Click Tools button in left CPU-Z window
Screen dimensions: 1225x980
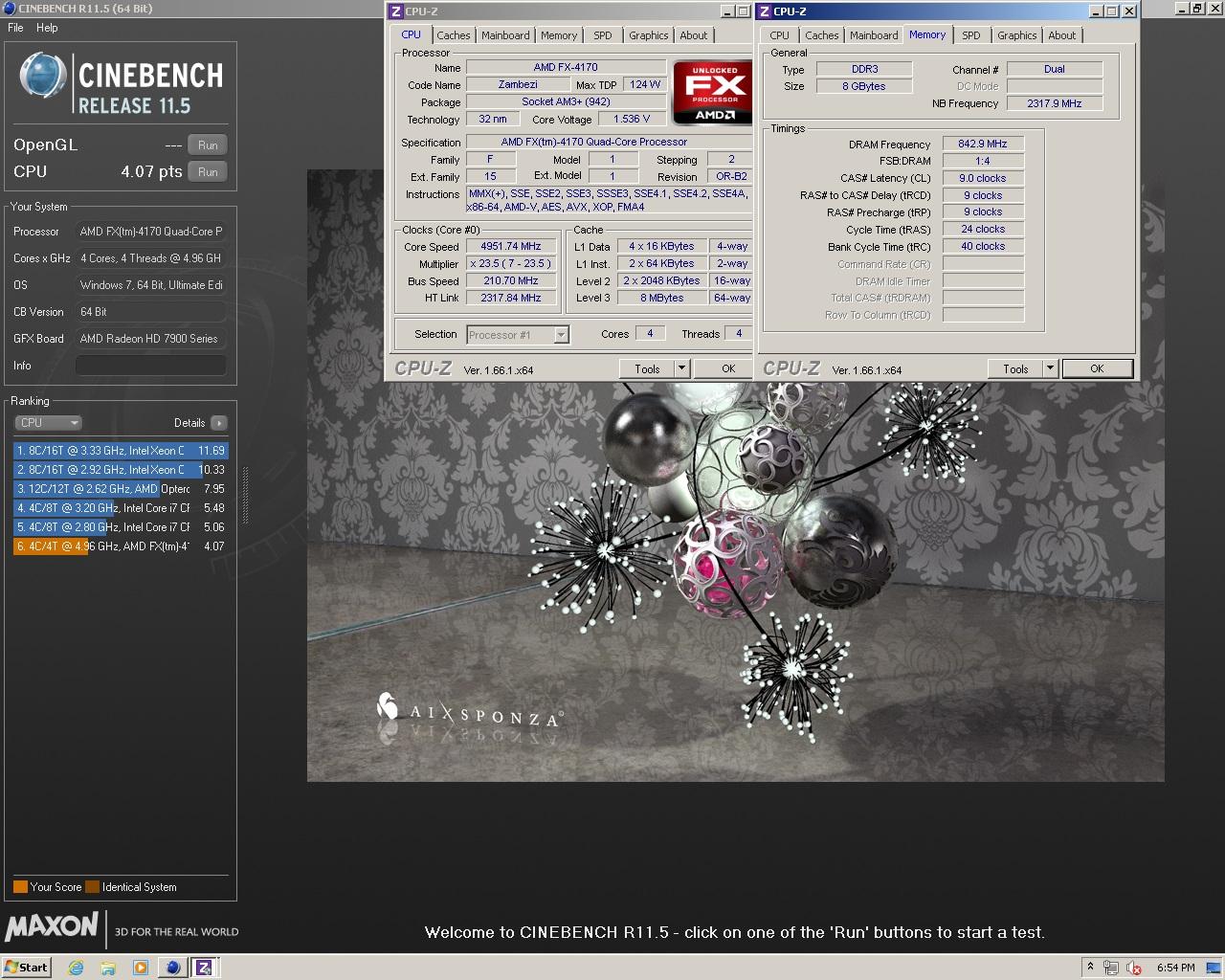point(647,368)
